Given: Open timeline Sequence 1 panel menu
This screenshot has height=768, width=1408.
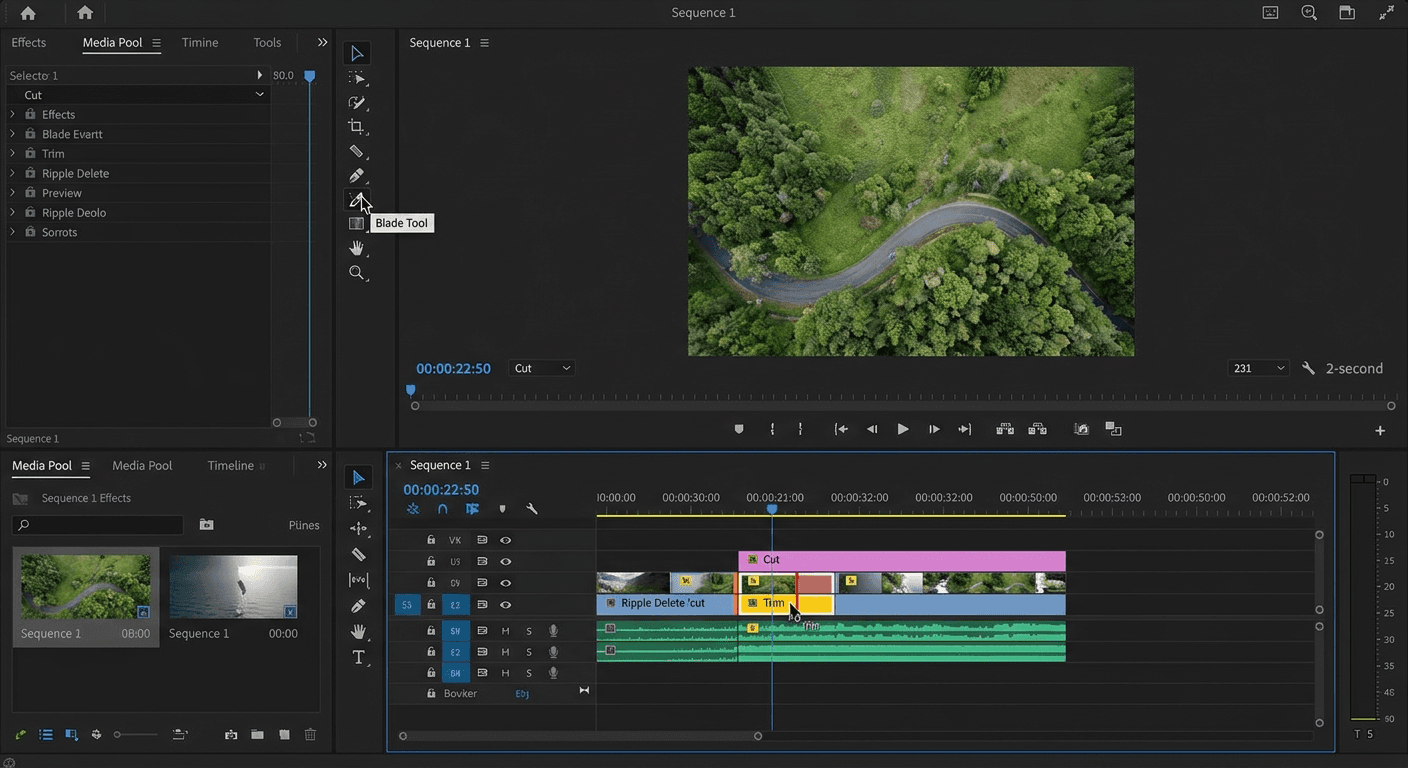Looking at the screenshot, I should click(x=485, y=465).
